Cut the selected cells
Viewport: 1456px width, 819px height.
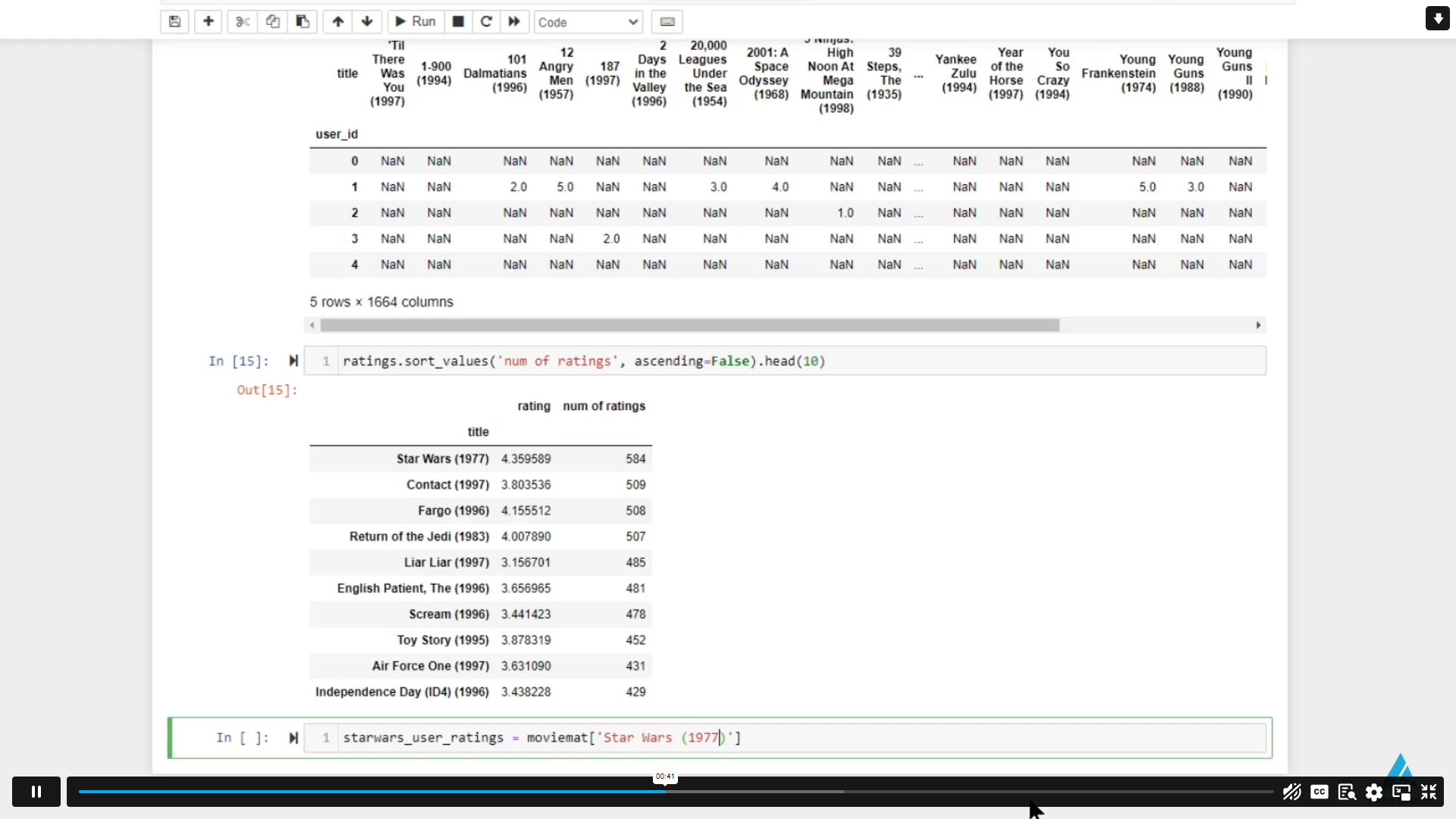click(243, 22)
